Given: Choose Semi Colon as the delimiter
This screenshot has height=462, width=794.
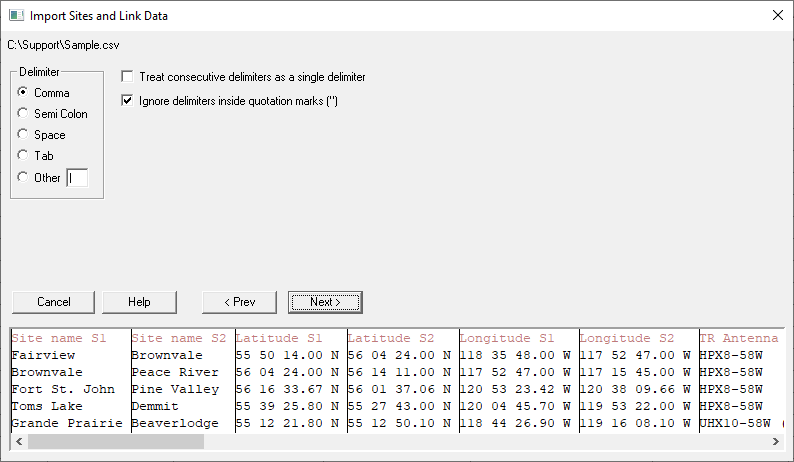Looking at the screenshot, I should [23, 114].
